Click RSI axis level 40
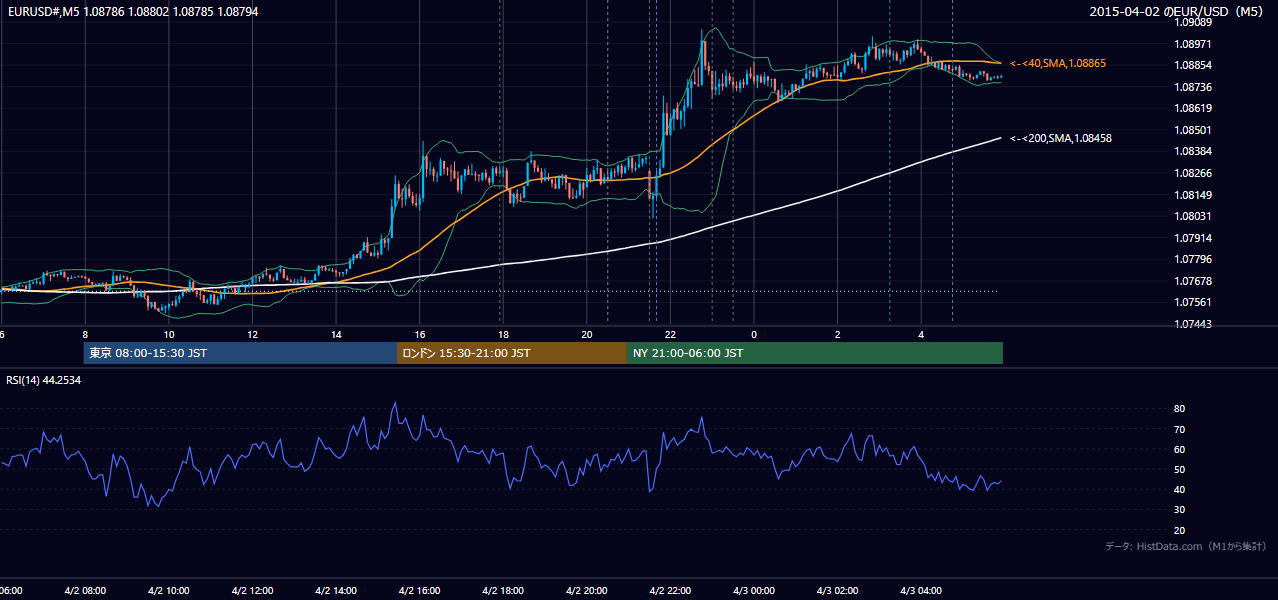 (x=1179, y=489)
